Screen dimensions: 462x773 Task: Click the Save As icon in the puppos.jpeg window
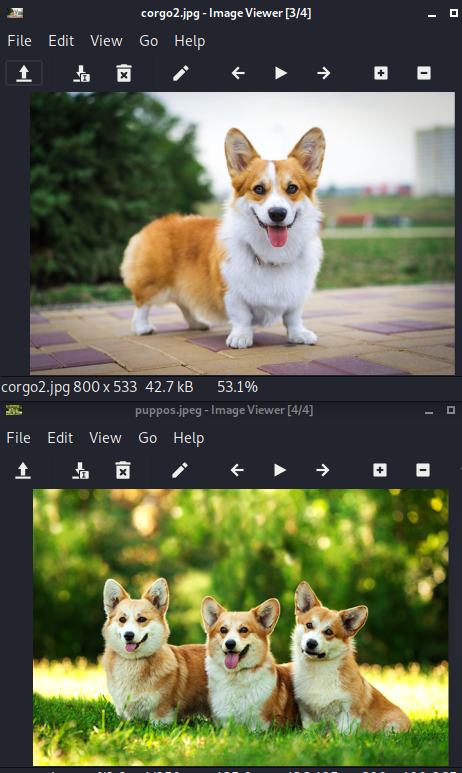(80, 470)
